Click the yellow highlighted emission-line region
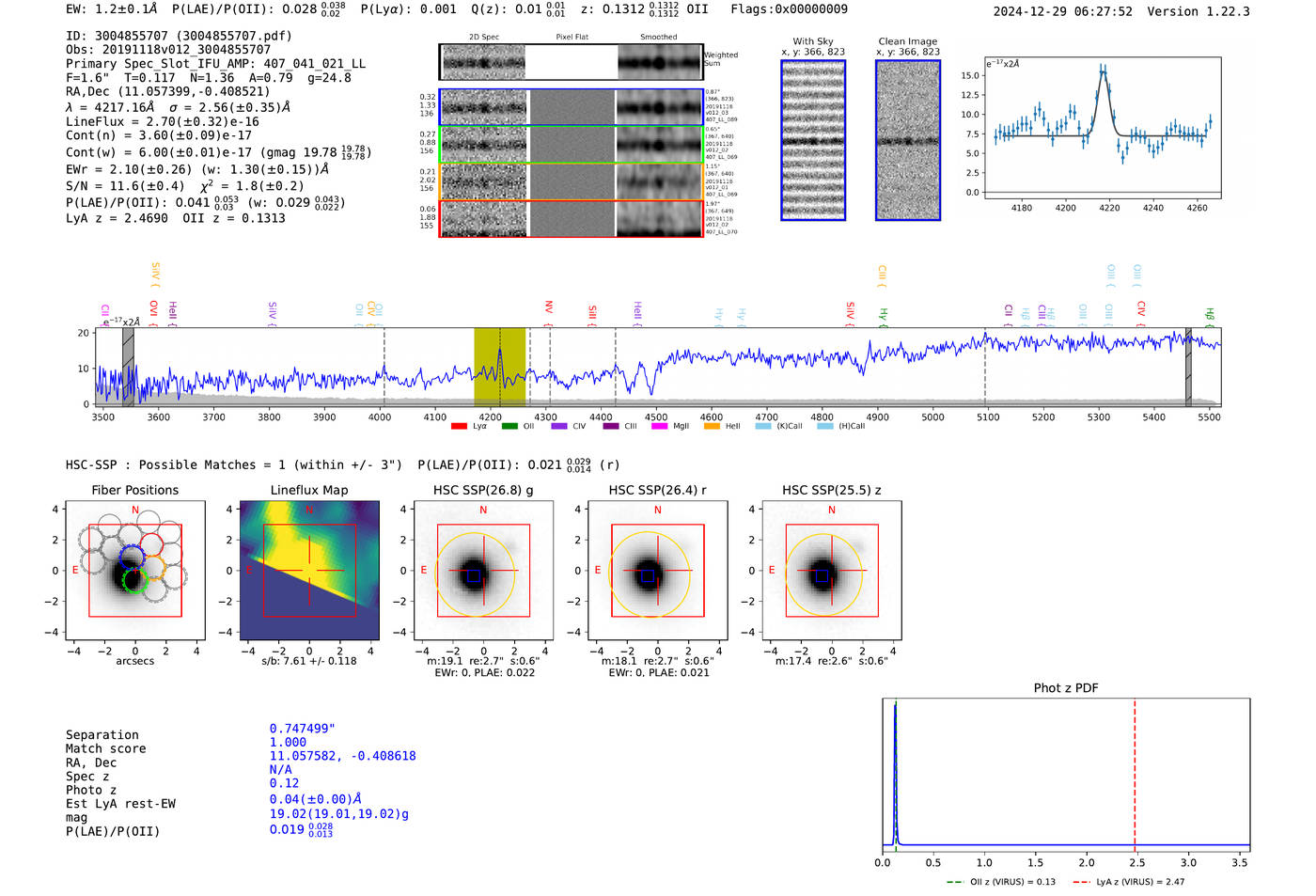Screen dimensions: 1316x896 499,367
